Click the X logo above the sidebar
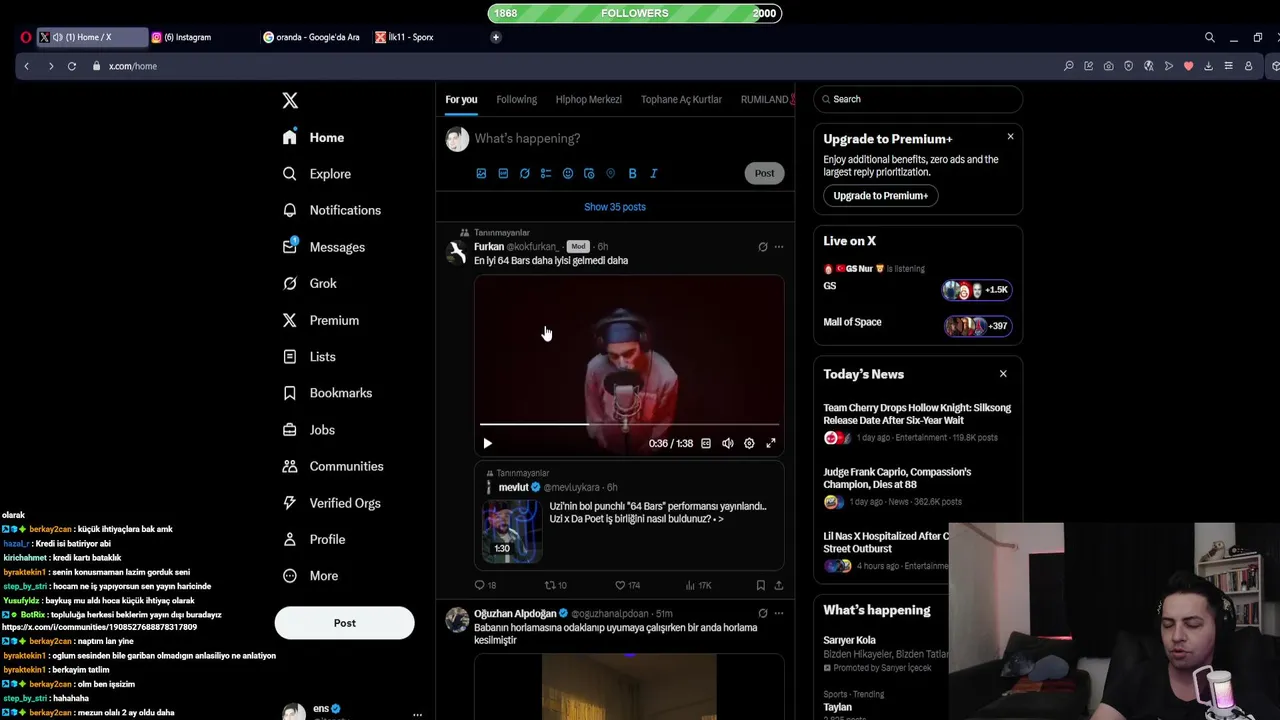 pos(290,100)
